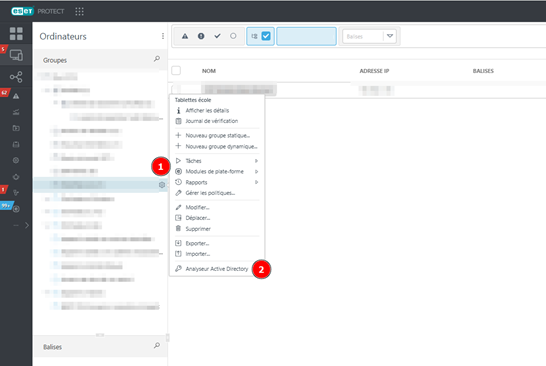
Task: Open the Dashboard grid icon in sidebar
Action: tap(16, 34)
